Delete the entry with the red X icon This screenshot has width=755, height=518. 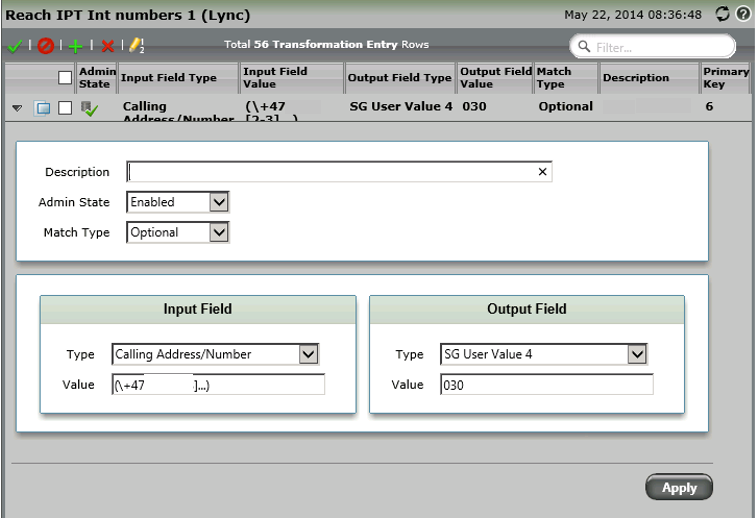(108, 46)
